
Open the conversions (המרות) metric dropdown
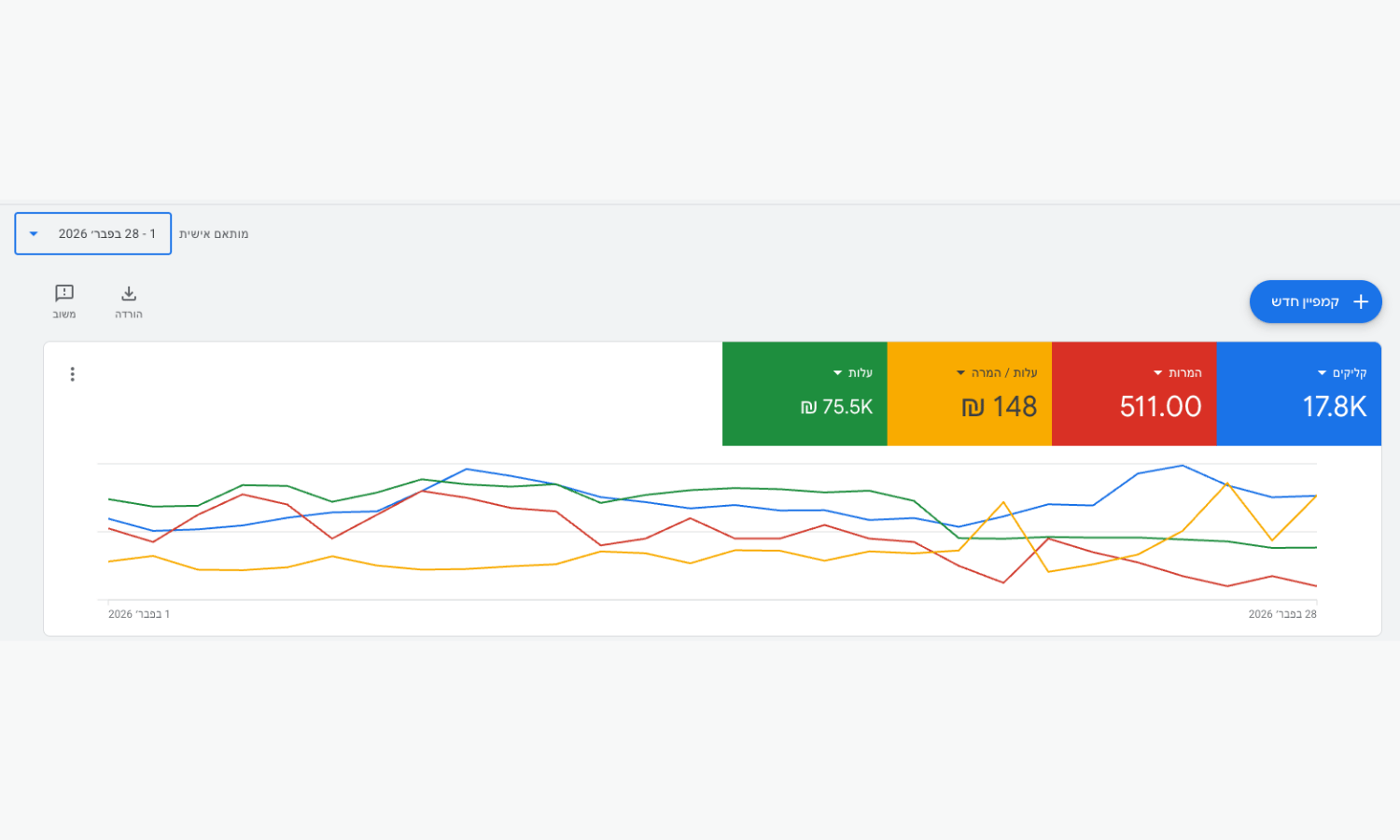coord(1177,372)
